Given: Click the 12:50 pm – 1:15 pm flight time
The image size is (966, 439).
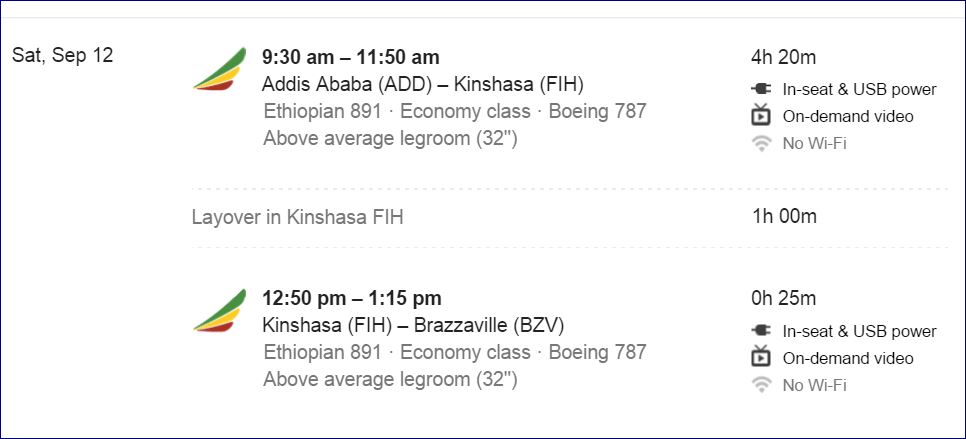Looking at the screenshot, I should click(x=351, y=298).
